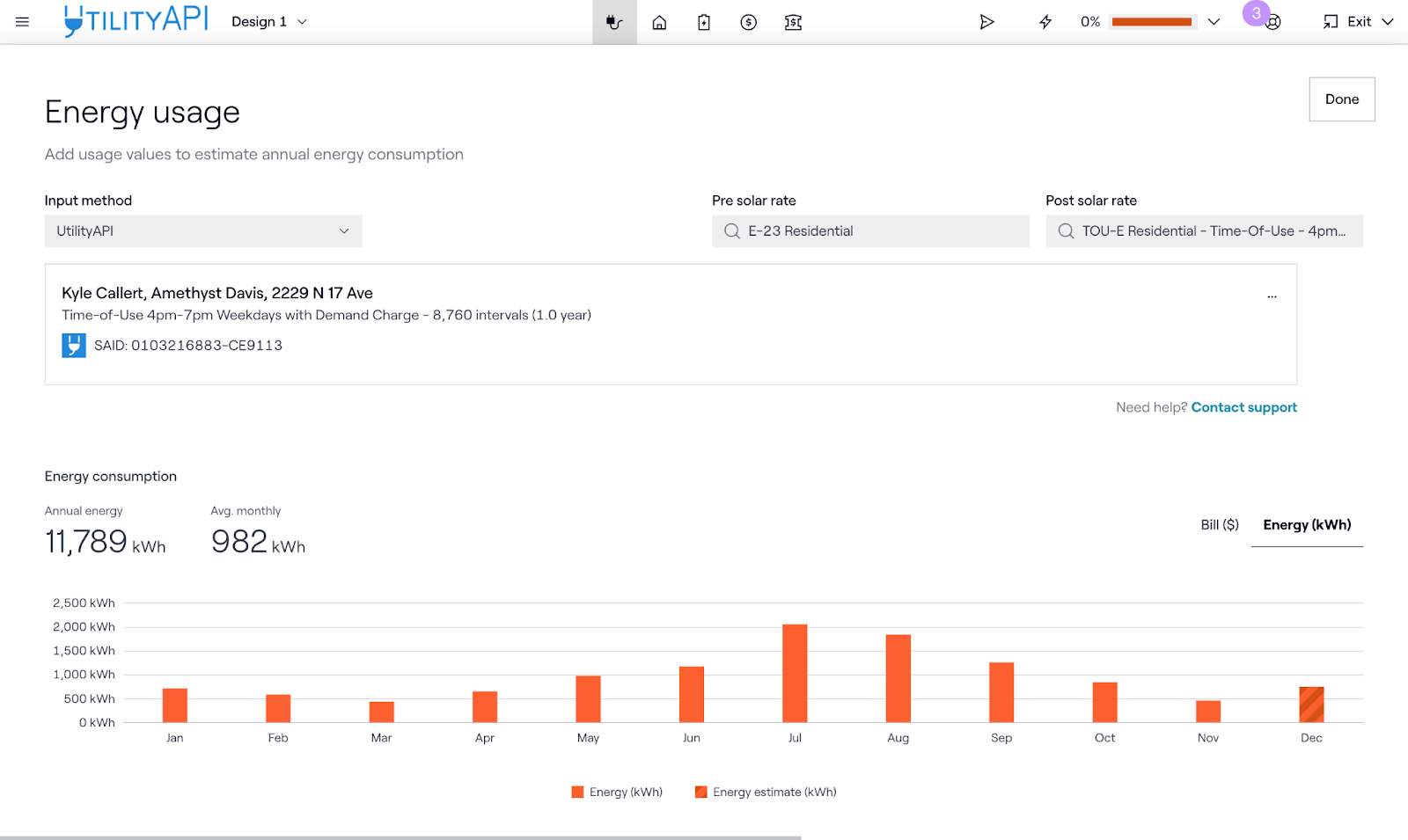Image resolution: width=1408 pixels, height=840 pixels.
Task: Click the Done button
Action: (1341, 99)
